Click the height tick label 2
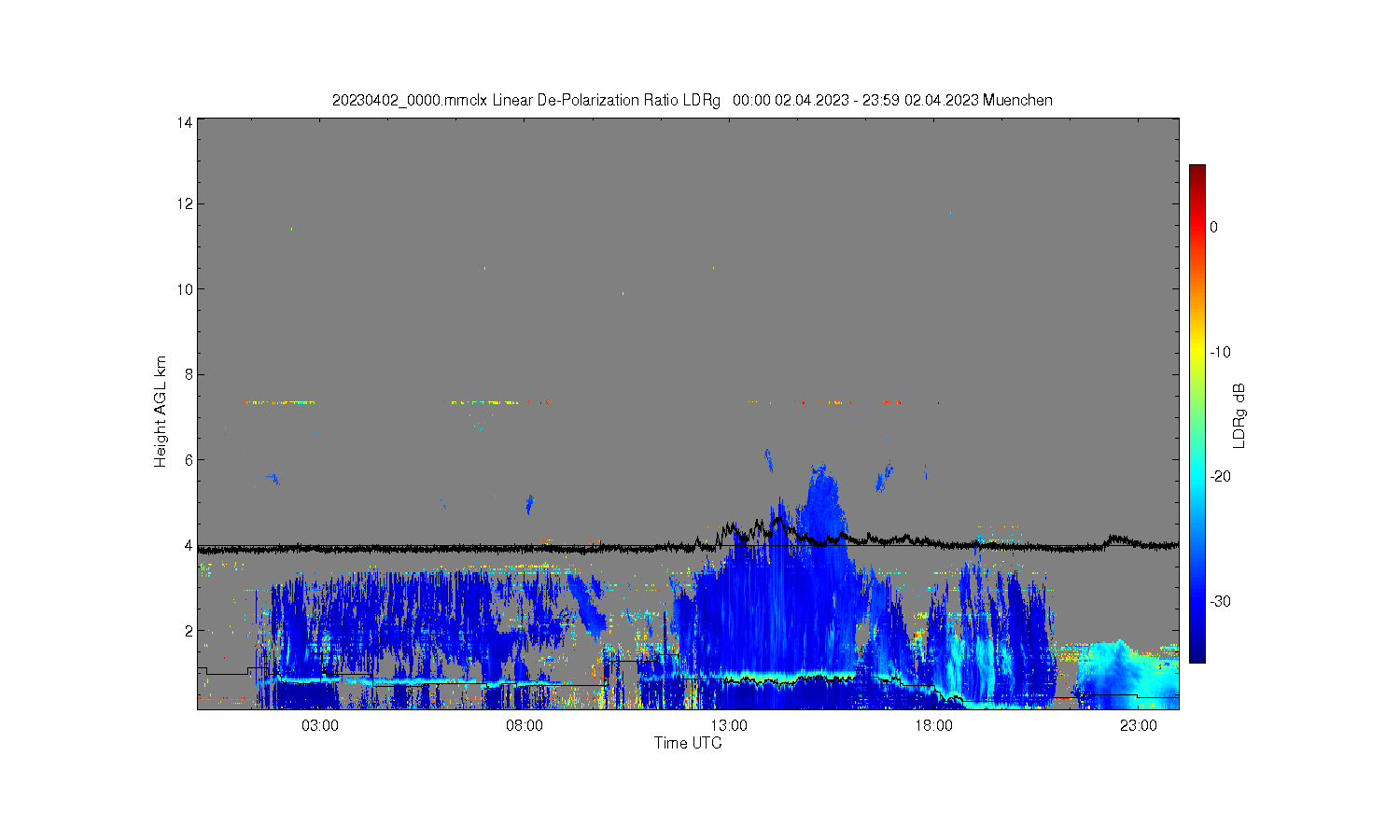Screen dimensions: 1400x840 [x=189, y=631]
